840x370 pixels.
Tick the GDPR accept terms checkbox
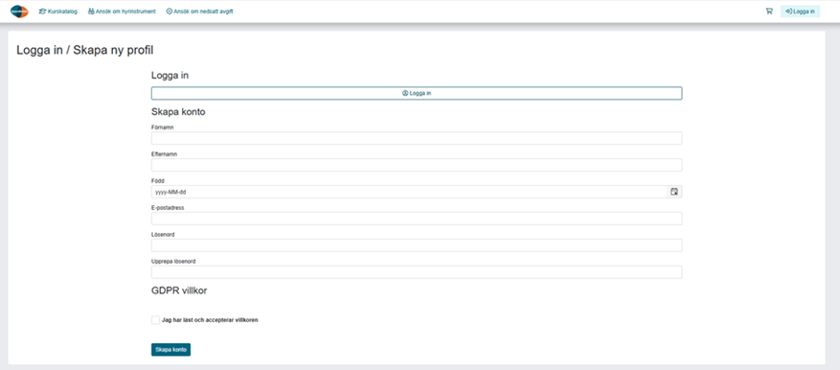(x=155, y=320)
